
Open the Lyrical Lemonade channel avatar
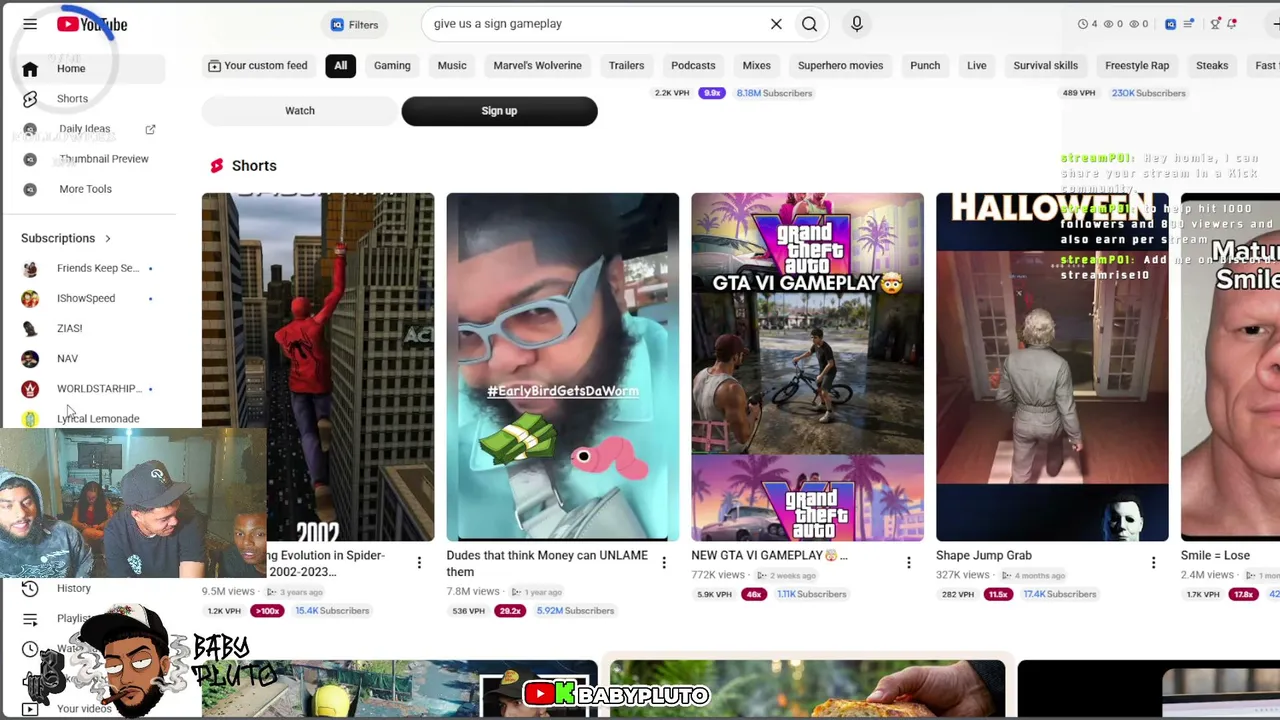tap(30, 419)
